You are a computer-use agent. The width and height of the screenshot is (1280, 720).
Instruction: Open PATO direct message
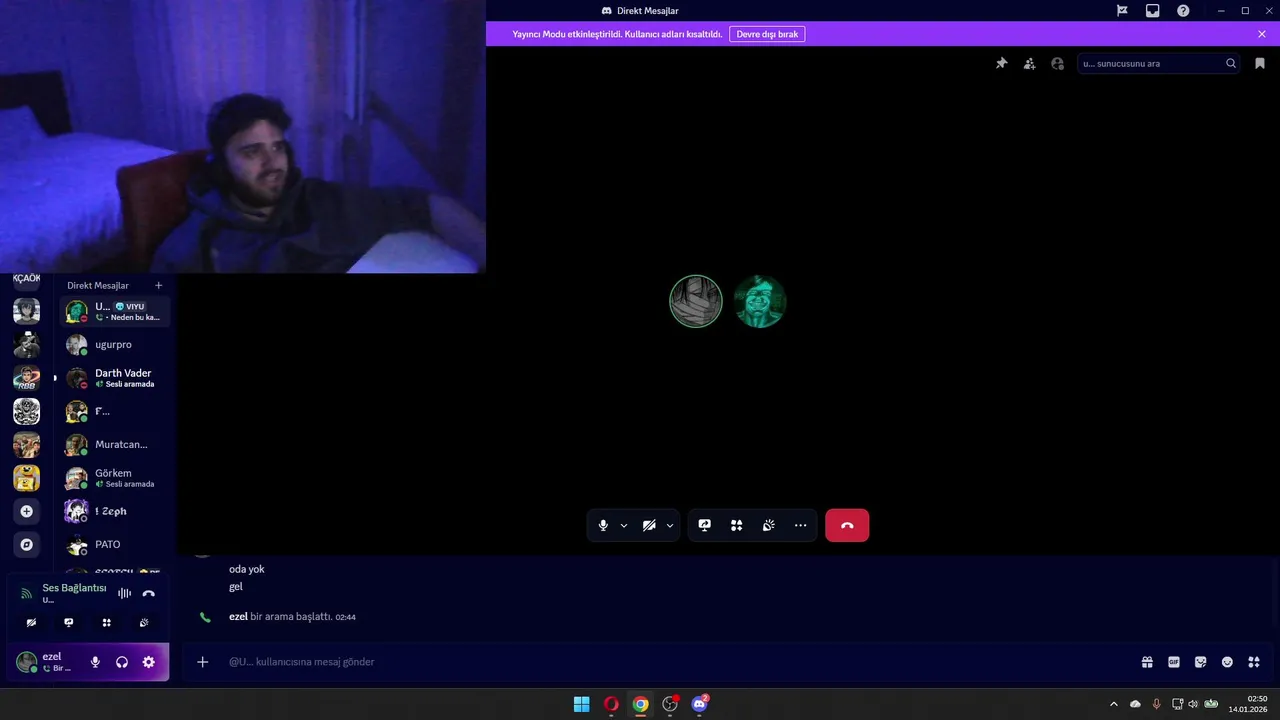point(115,544)
